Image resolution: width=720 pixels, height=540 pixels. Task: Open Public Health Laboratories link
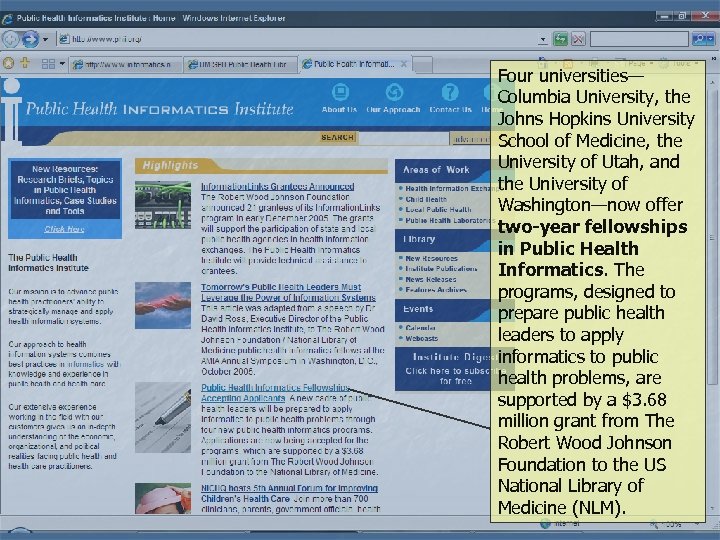pyautogui.click(x=448, y=220)
